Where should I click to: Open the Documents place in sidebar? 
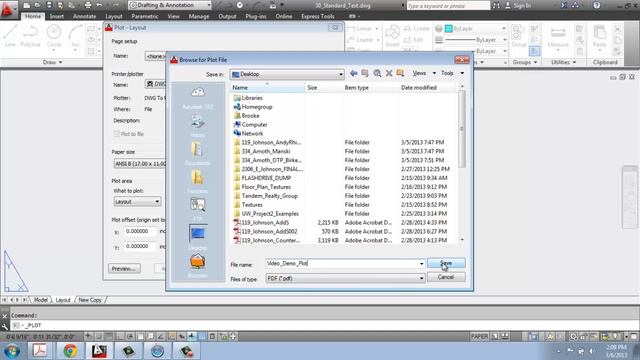point(198,154)
